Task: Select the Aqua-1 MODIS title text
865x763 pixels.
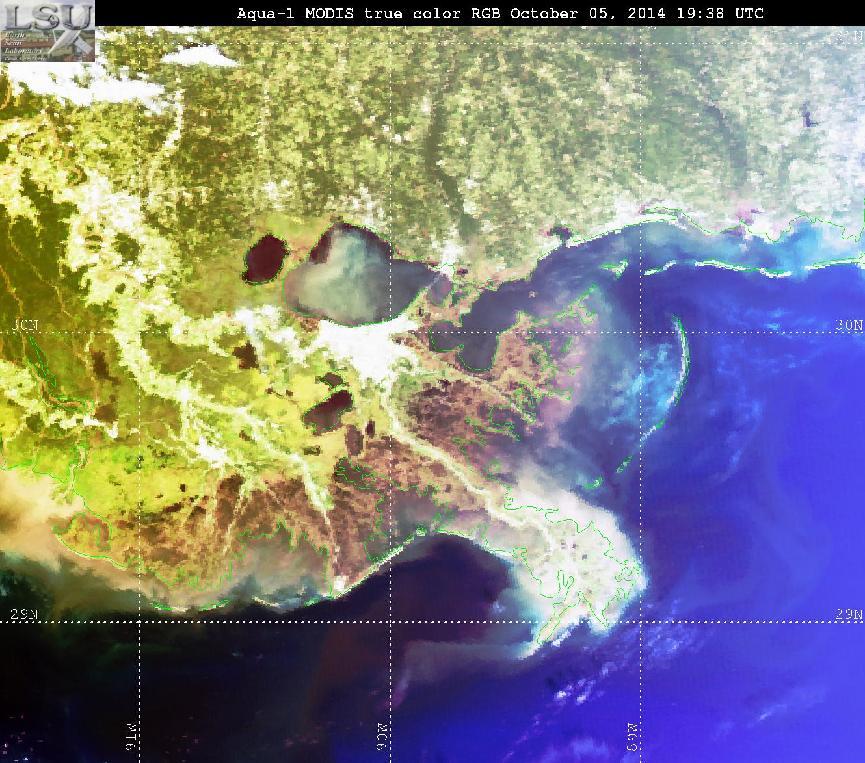Action: click(x=295, y=13)
